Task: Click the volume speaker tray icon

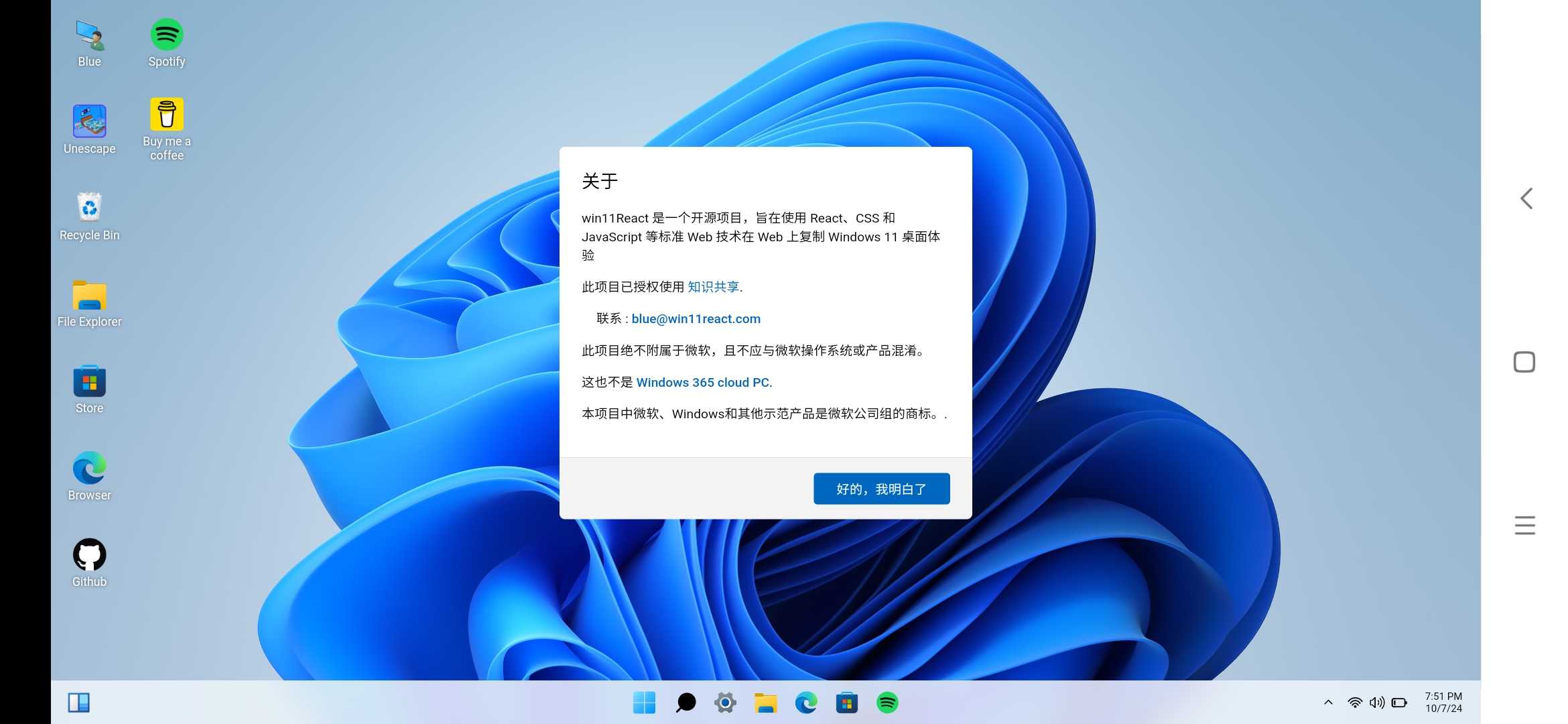Action: [1377, 703]
